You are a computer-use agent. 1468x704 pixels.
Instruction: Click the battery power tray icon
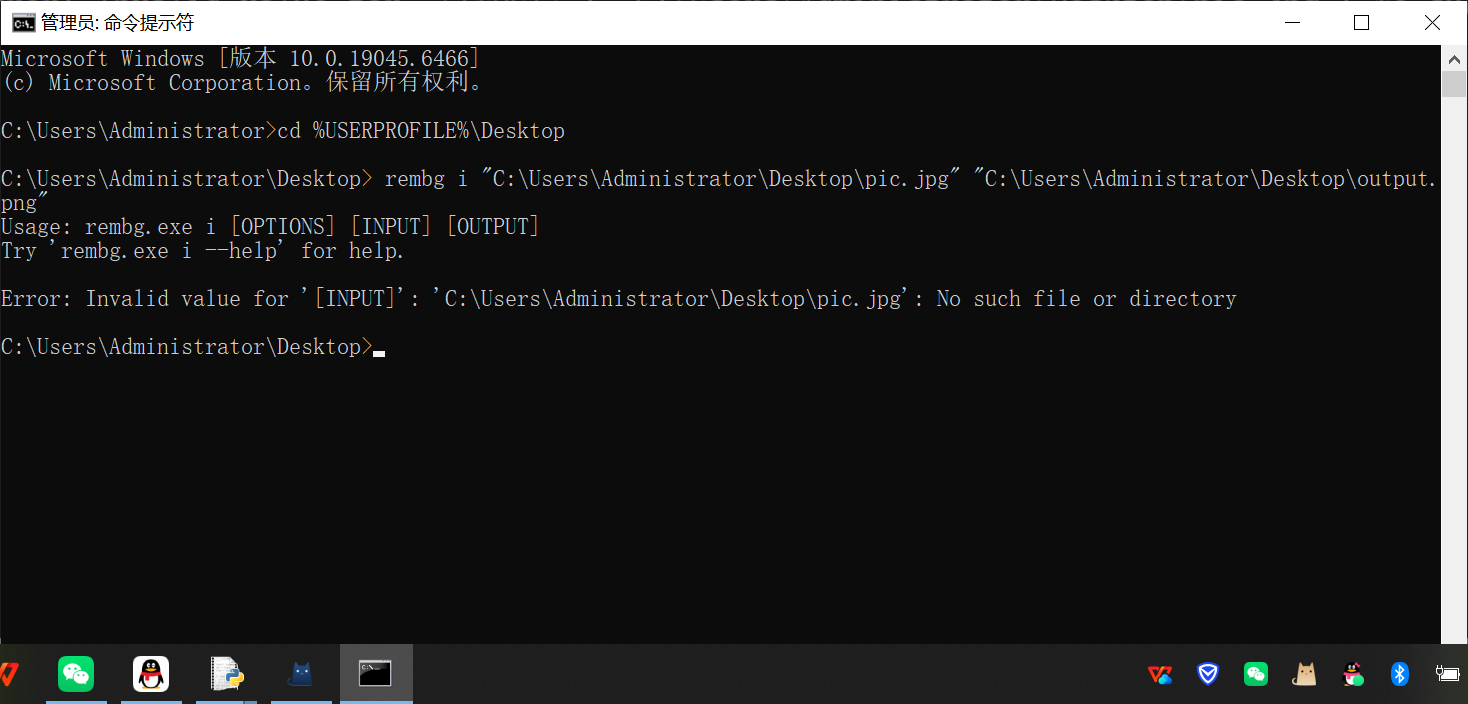click(x=1446, y=674)
